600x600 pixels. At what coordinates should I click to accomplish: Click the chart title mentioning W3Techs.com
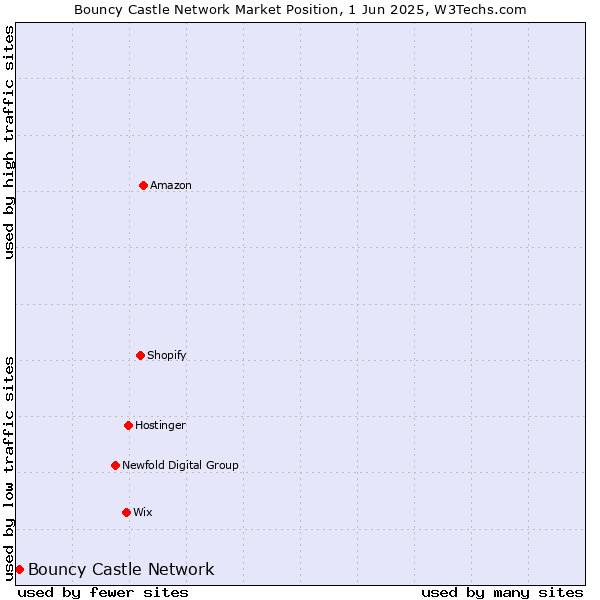coord(300,10)
